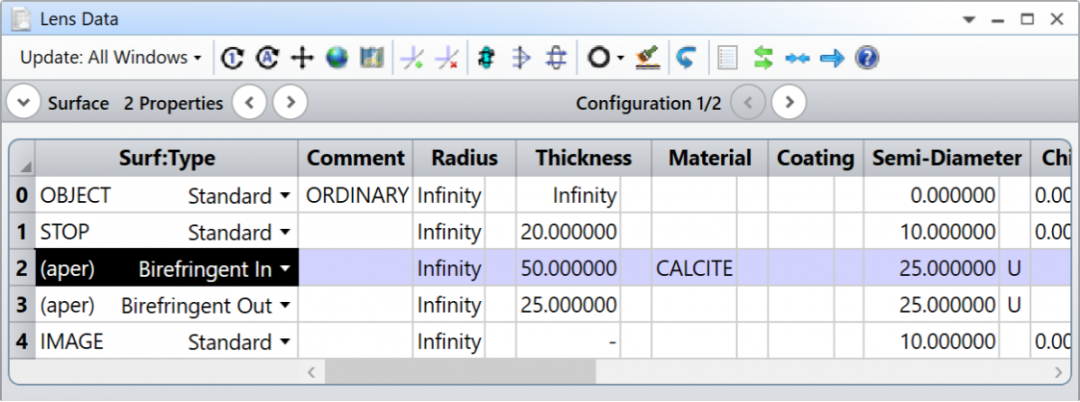Screen dimensions: 1080x402
Task: Expand the Surface 2 Properties panel
Action: (x=24, y=103)
